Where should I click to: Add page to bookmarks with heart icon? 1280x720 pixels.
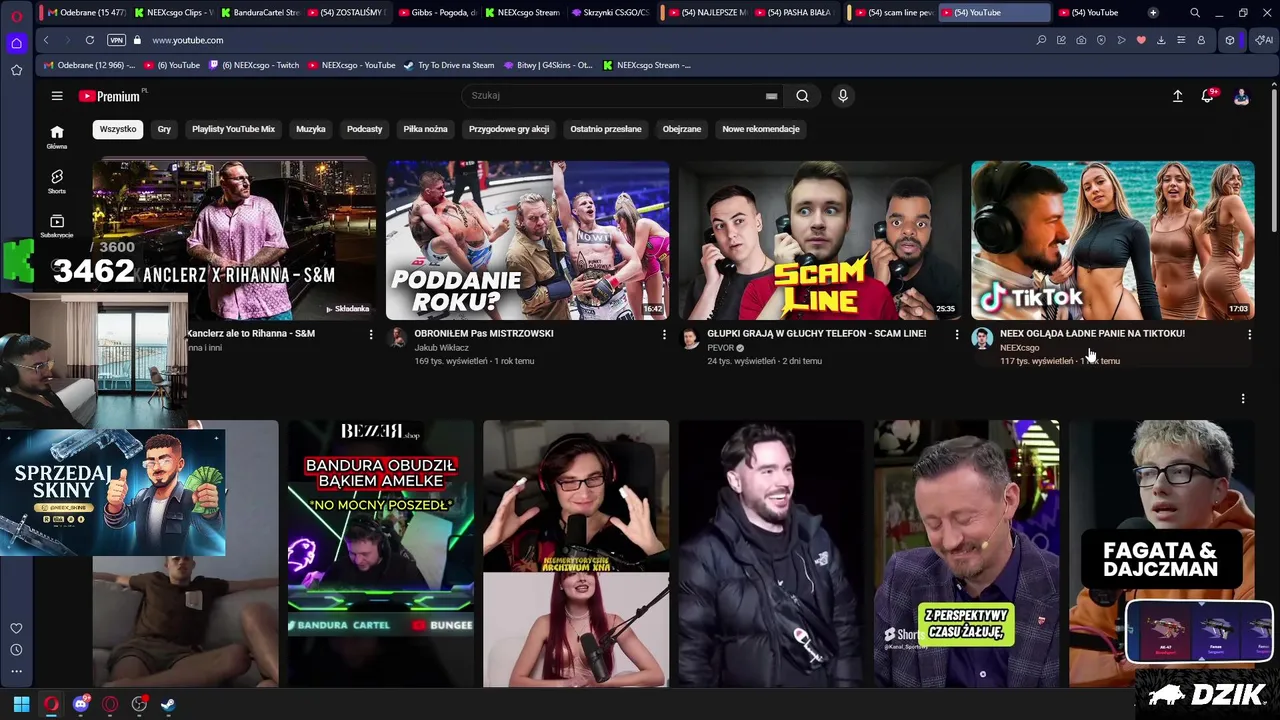click(x=1141, y=40)
